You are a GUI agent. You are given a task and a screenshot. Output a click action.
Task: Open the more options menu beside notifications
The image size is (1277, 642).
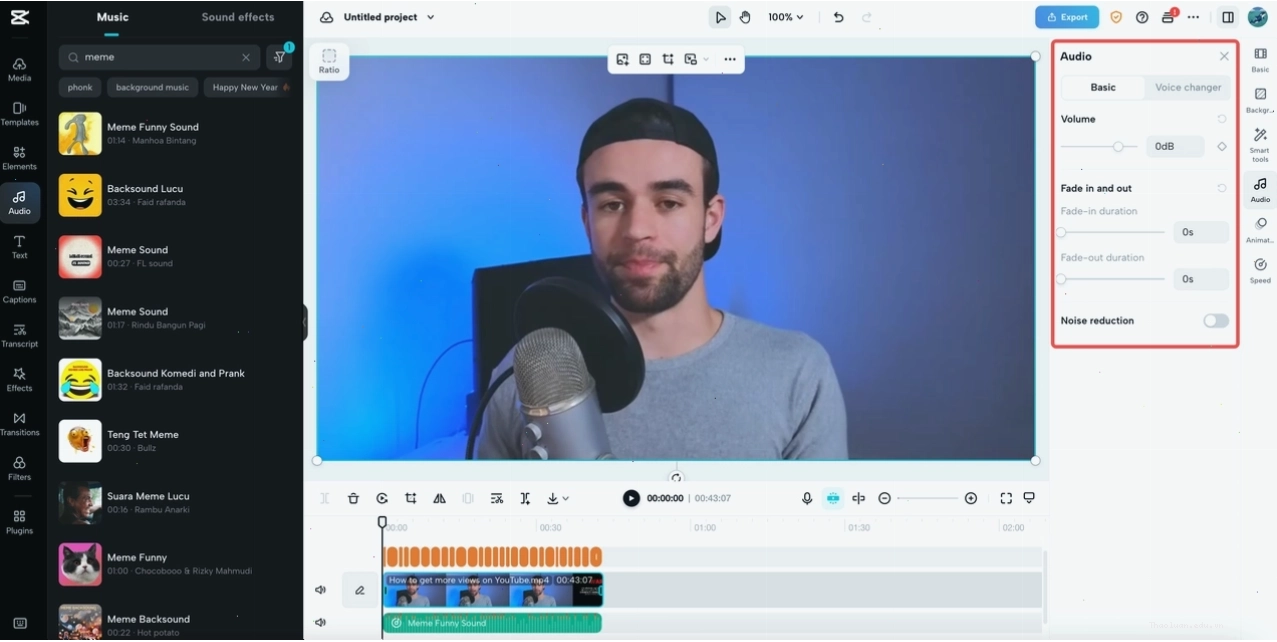(x=1193, y=17)
